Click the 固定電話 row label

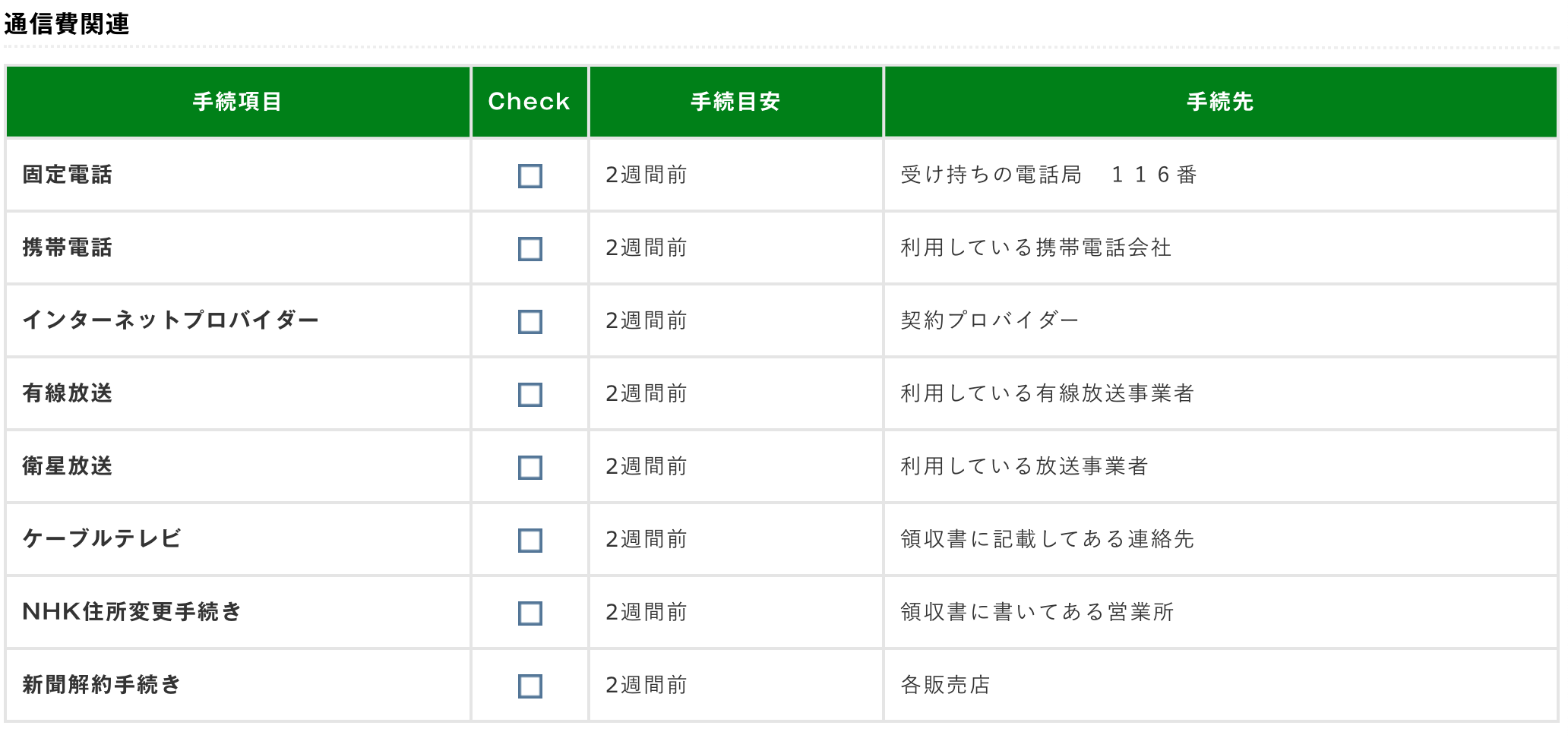[x=68, y=175]
